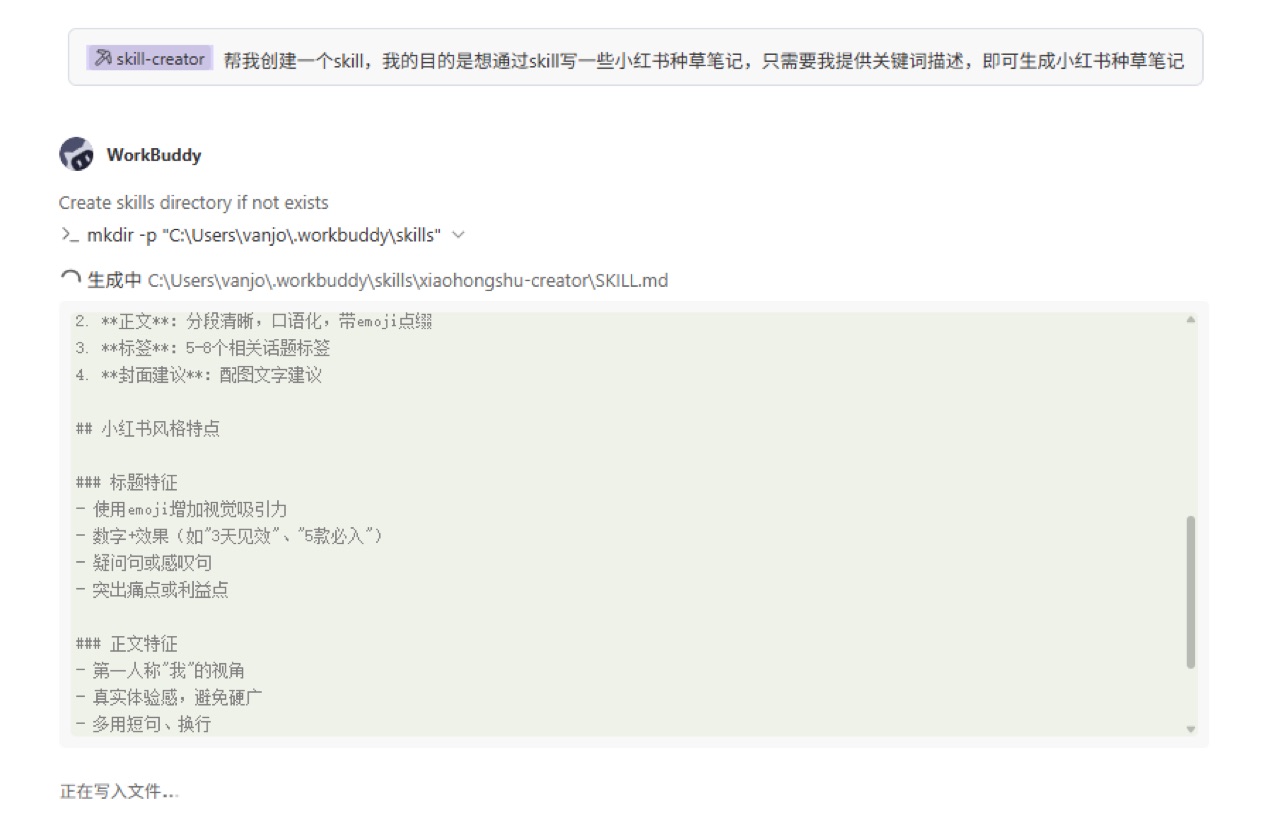Click the user prompt message text
The height and width of the screenshot is (831, 1280).
coord(703,60)
